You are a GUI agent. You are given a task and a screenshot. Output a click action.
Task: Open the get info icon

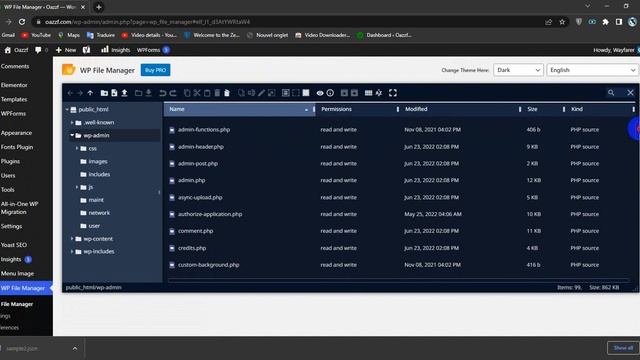330,93
